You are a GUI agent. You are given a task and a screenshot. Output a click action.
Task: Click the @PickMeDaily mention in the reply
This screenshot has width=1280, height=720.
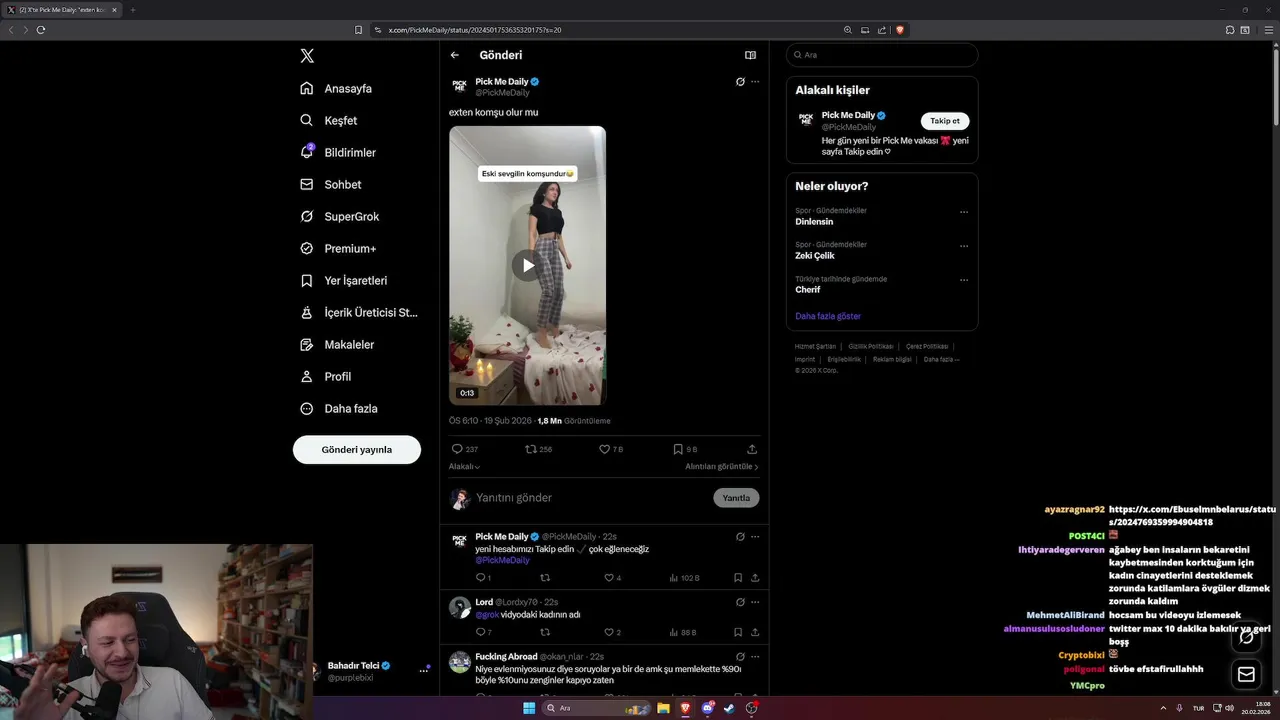502,560
